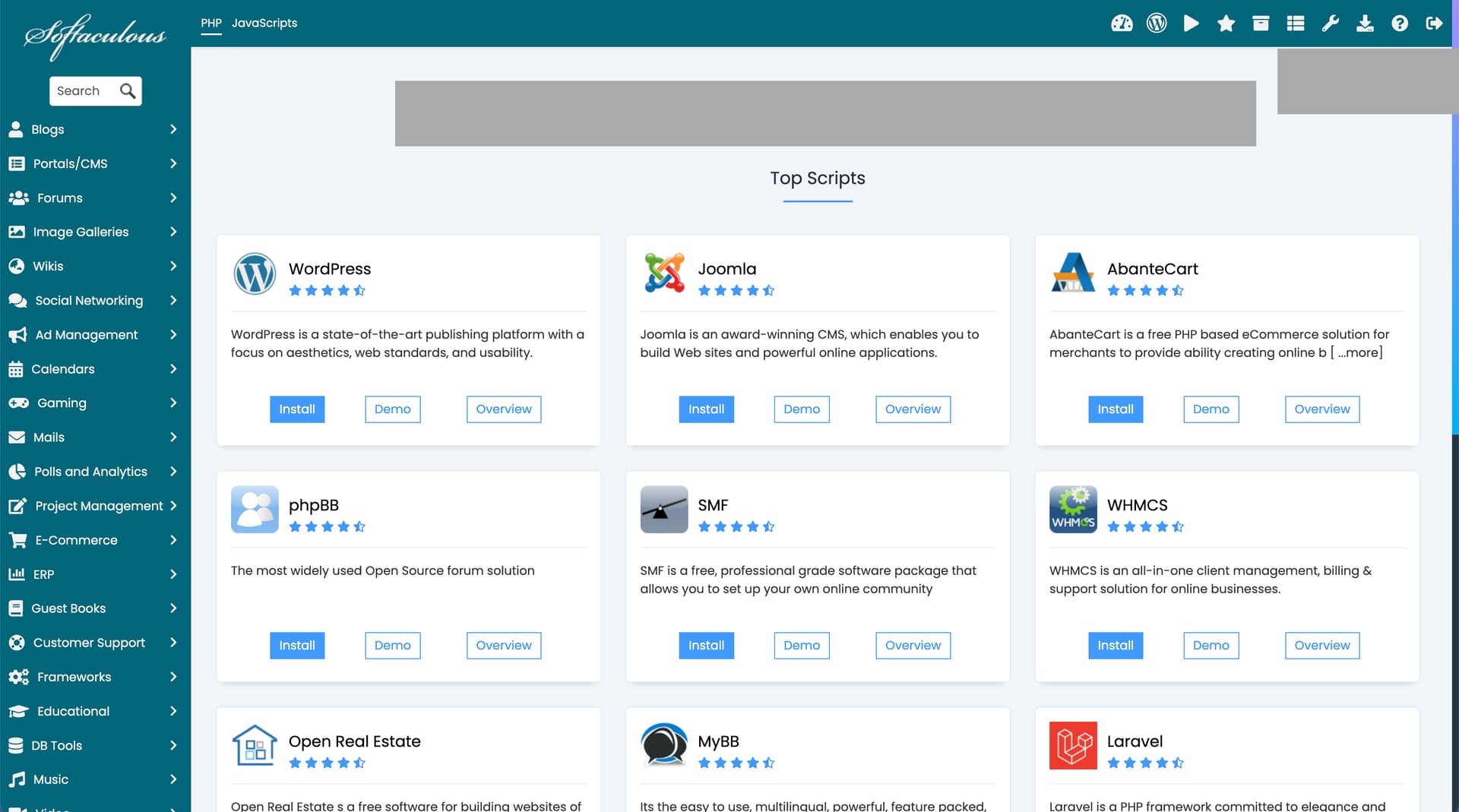
Task: Open the demos play icon
Action: click(1191, 24)
